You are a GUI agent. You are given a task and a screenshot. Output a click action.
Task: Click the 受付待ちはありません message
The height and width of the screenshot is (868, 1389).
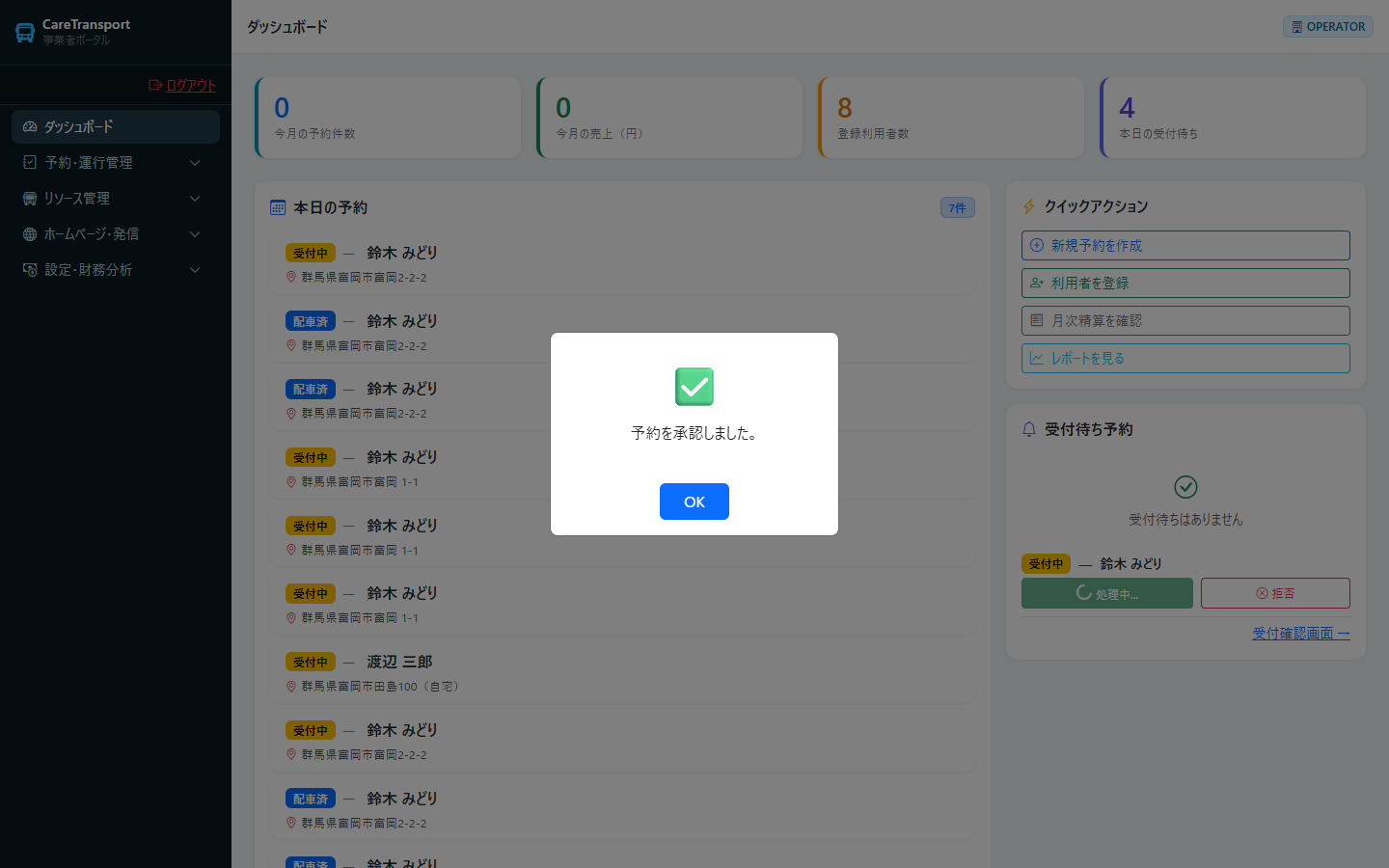1185,519
